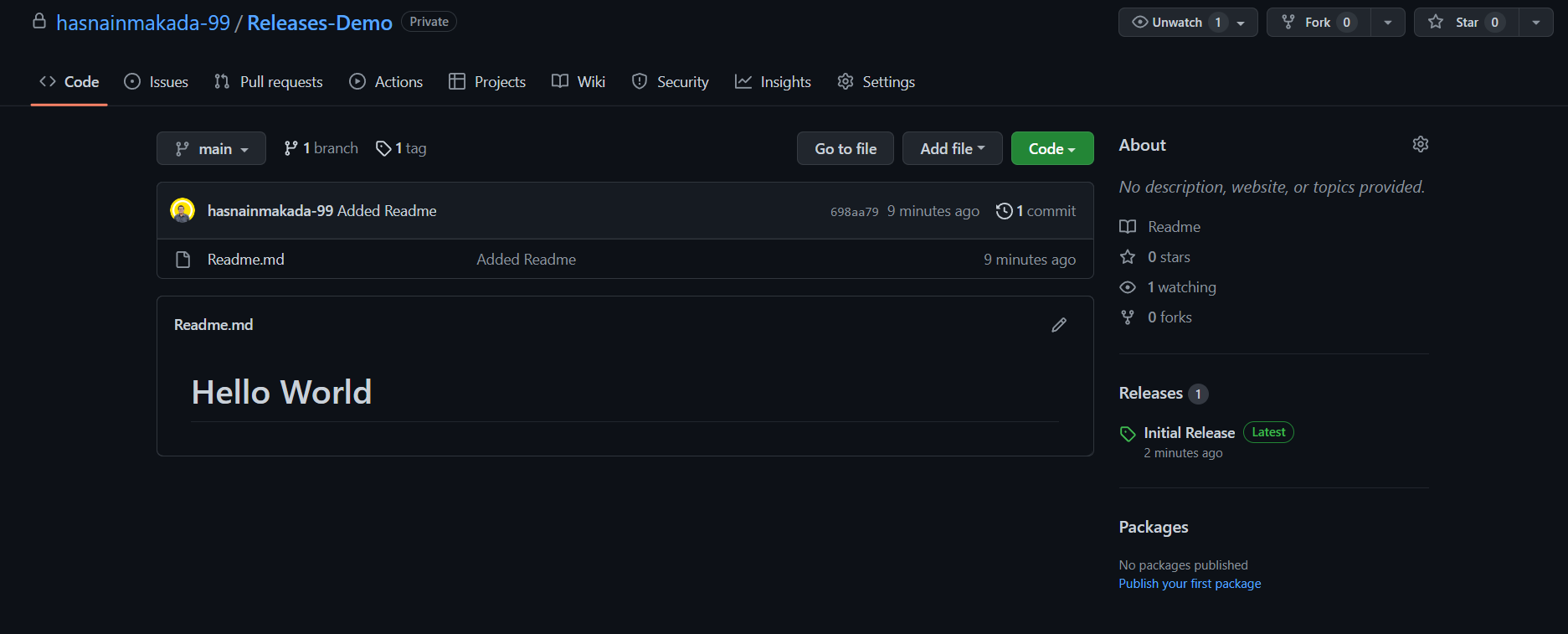The image size is (1568, 634).
Task: Click the Go to file button
Action: [846, 148]
